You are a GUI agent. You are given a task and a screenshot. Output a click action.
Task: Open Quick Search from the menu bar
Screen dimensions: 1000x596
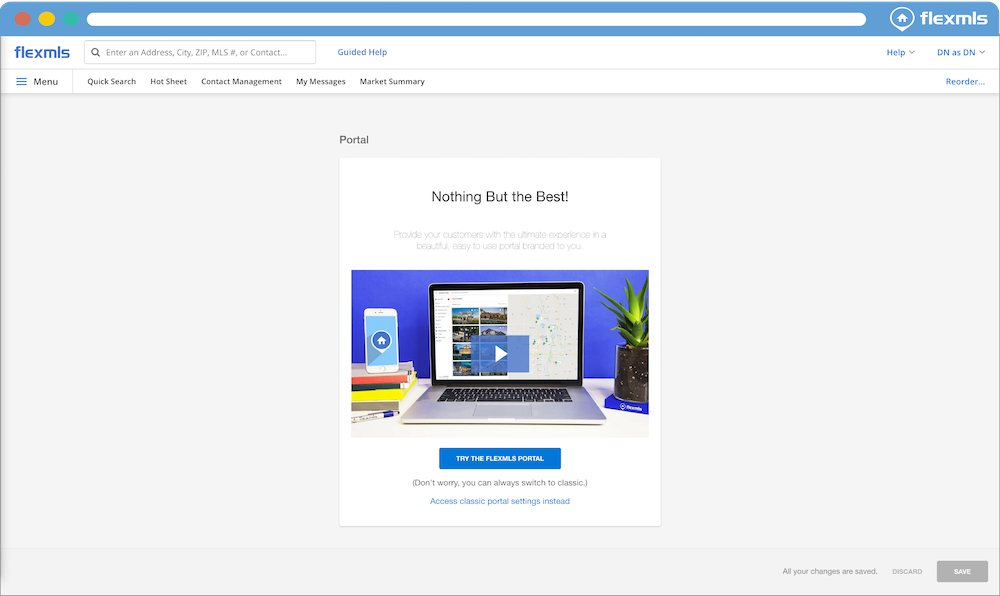(111, 82)
